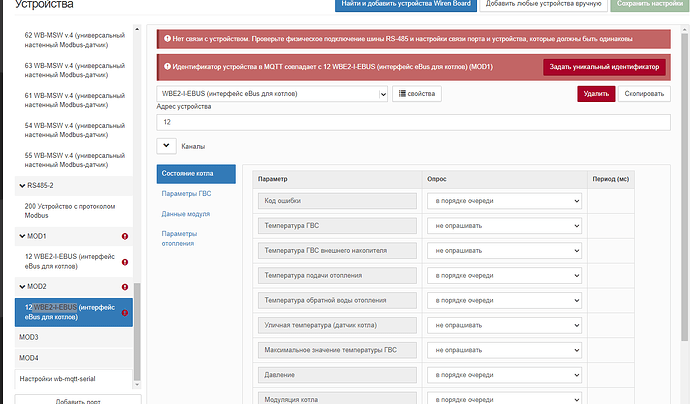Click the Адрес устройства input field
Viewport: 690px width, 404px height.
pos(413,122)
